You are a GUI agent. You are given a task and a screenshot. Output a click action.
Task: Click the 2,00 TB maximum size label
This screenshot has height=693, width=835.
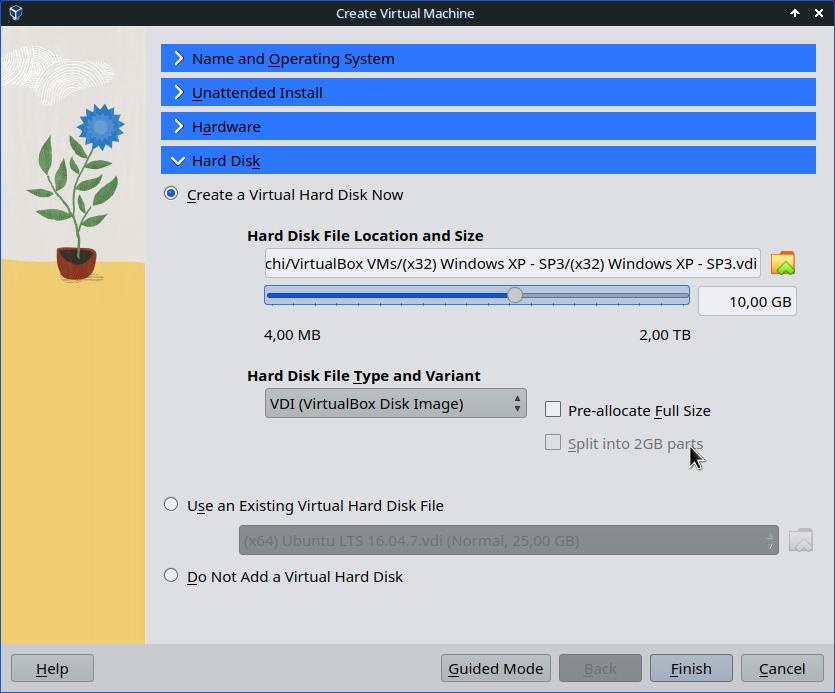[x=665, y=335]
